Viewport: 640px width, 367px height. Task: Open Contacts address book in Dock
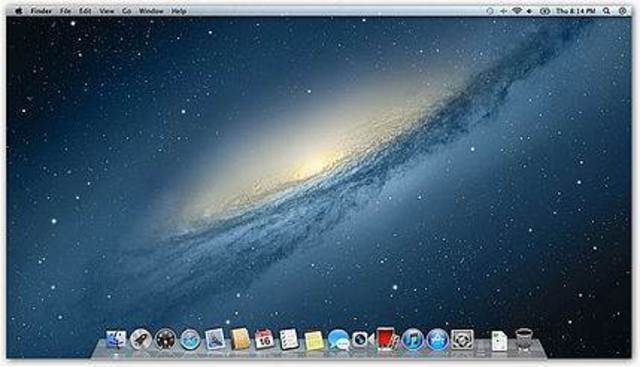(x=240, y=339)
